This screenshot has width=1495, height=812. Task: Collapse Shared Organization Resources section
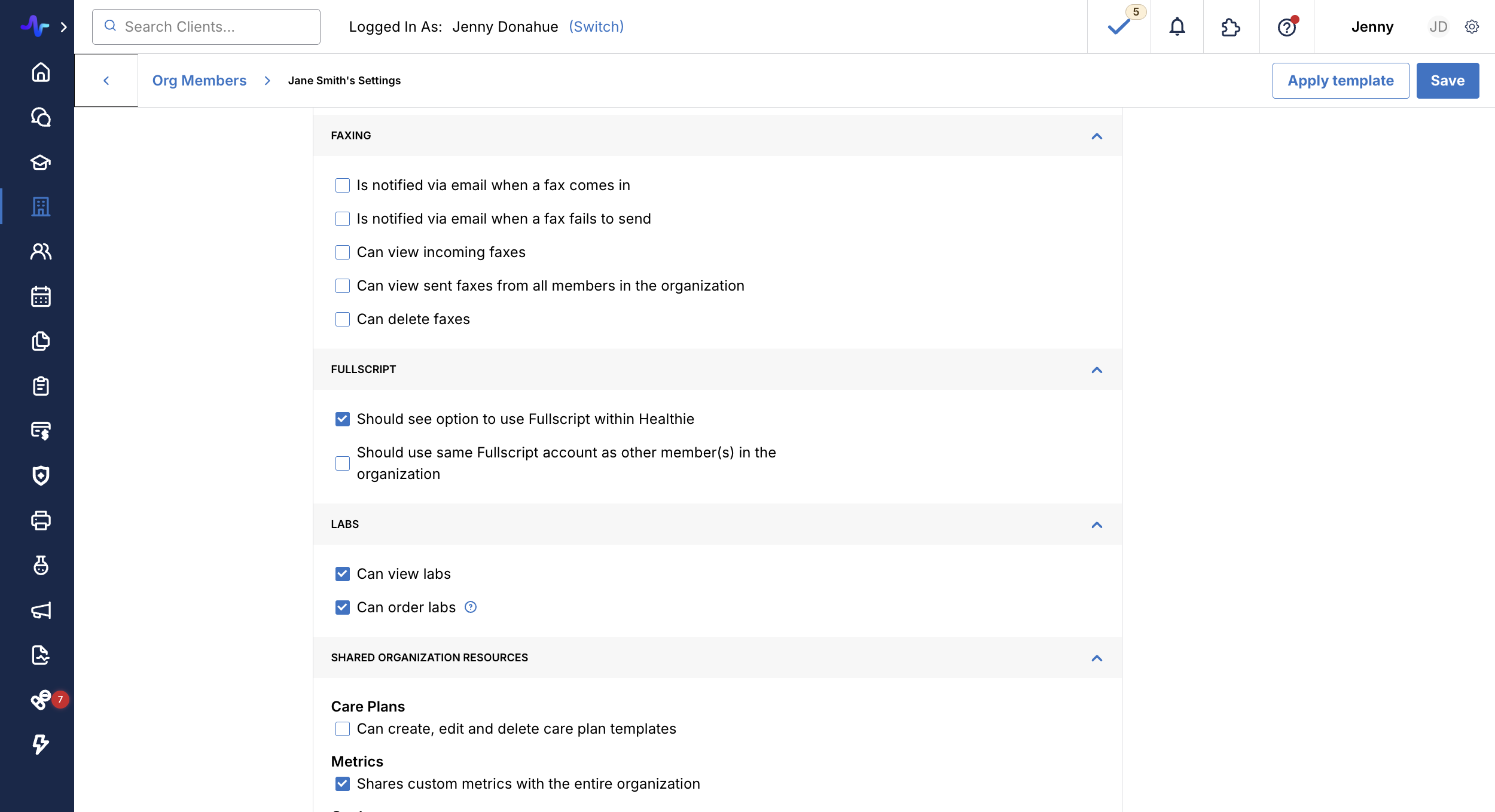pos(1096,658)
